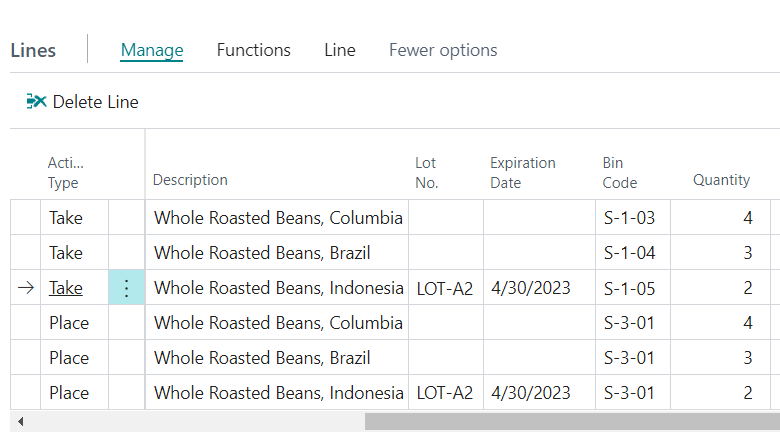Screen dimensions: 780x440
Task: Click the Delete Line icon
Action: pyautogui.click(x=37, y=101)
